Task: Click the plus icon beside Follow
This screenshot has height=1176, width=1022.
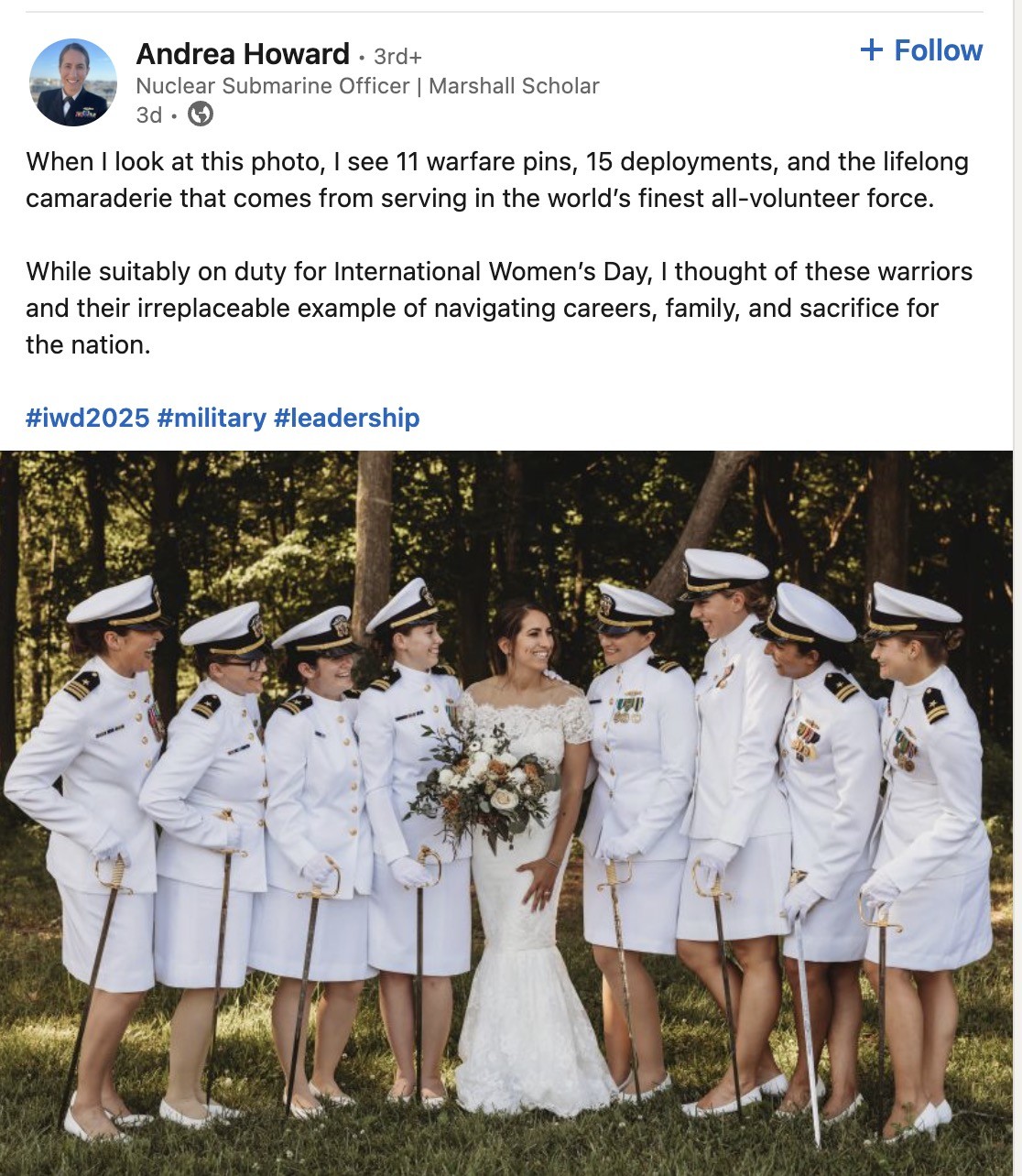Action: [x=872, y=50]
